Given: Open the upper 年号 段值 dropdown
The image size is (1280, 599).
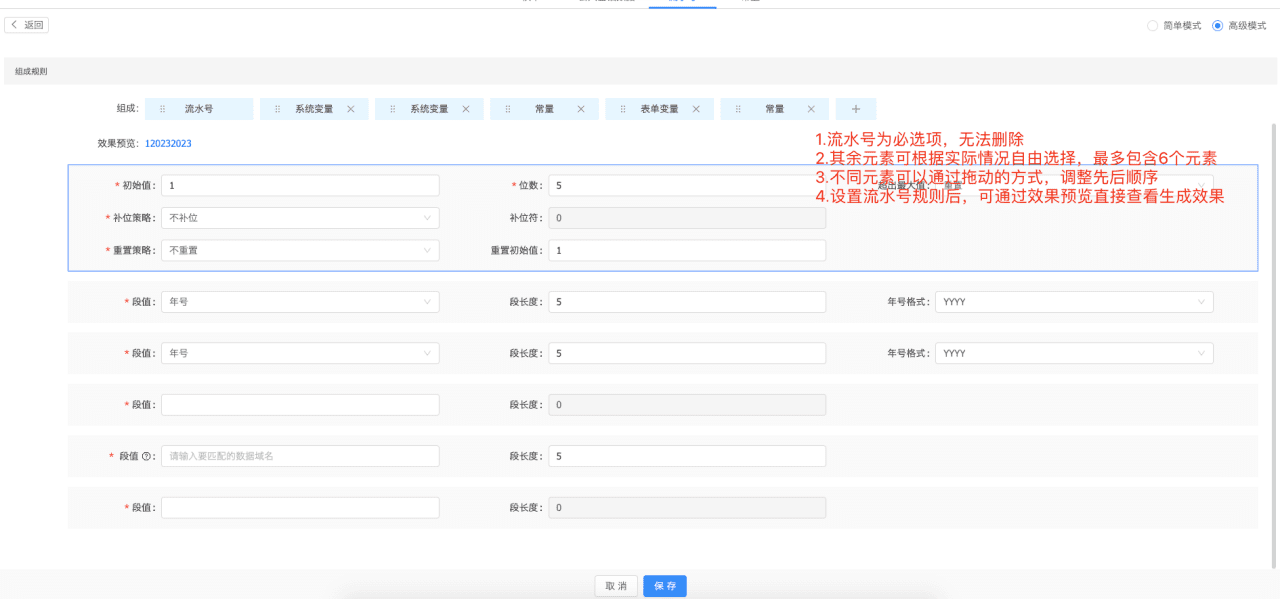Looking at the screenshot, I should [x=300, y=302].
